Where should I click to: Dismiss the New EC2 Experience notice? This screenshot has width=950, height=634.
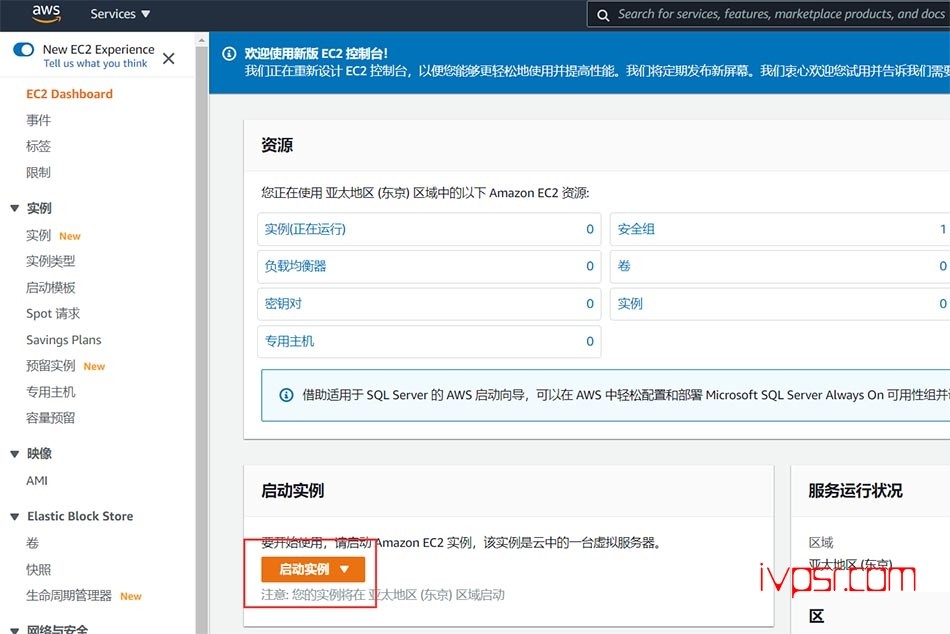[x=168, y=58]
